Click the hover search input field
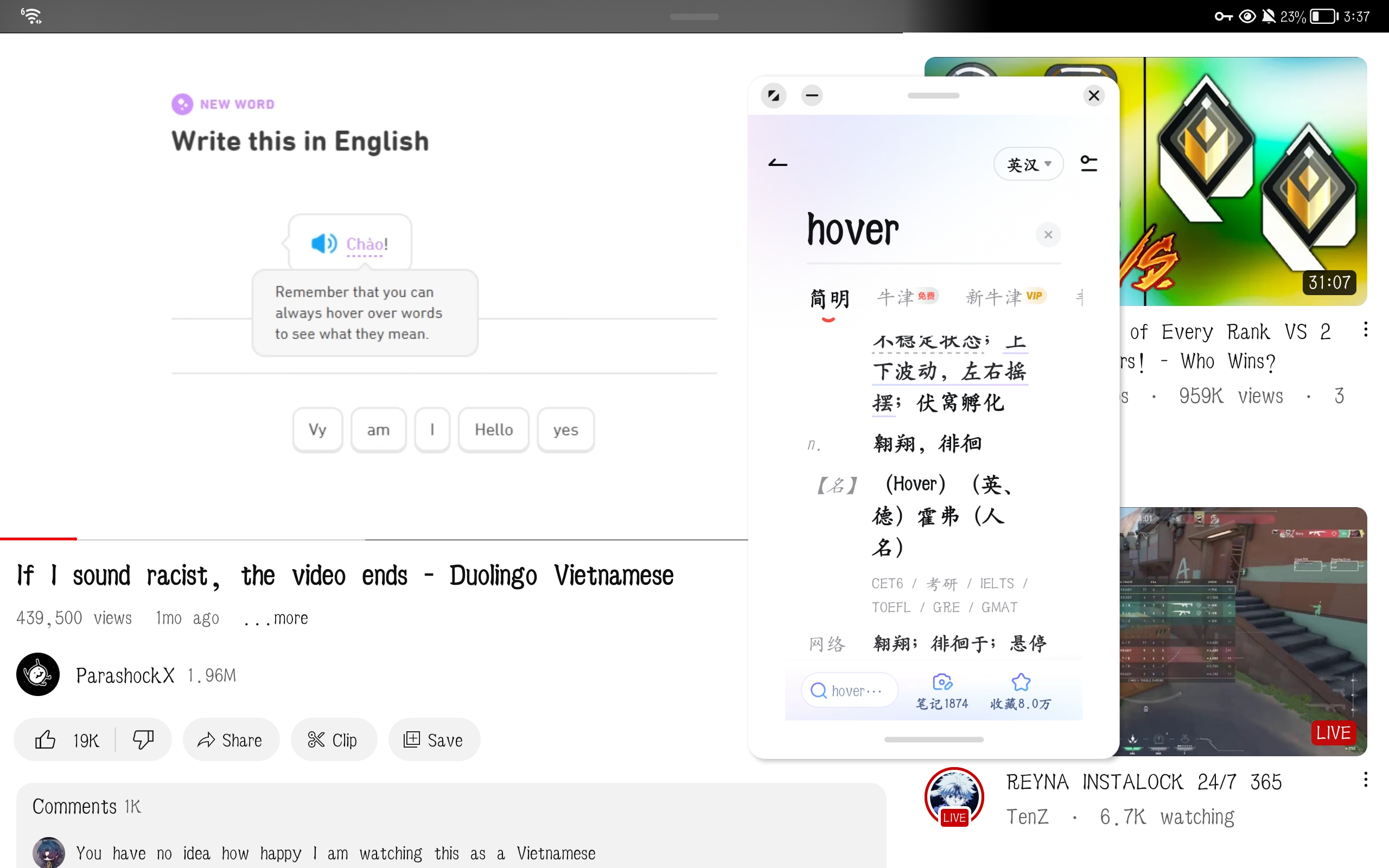Image resolution: width=1389 pixels, height=868 pixels. pyautogui.click(x=849, y=690)
